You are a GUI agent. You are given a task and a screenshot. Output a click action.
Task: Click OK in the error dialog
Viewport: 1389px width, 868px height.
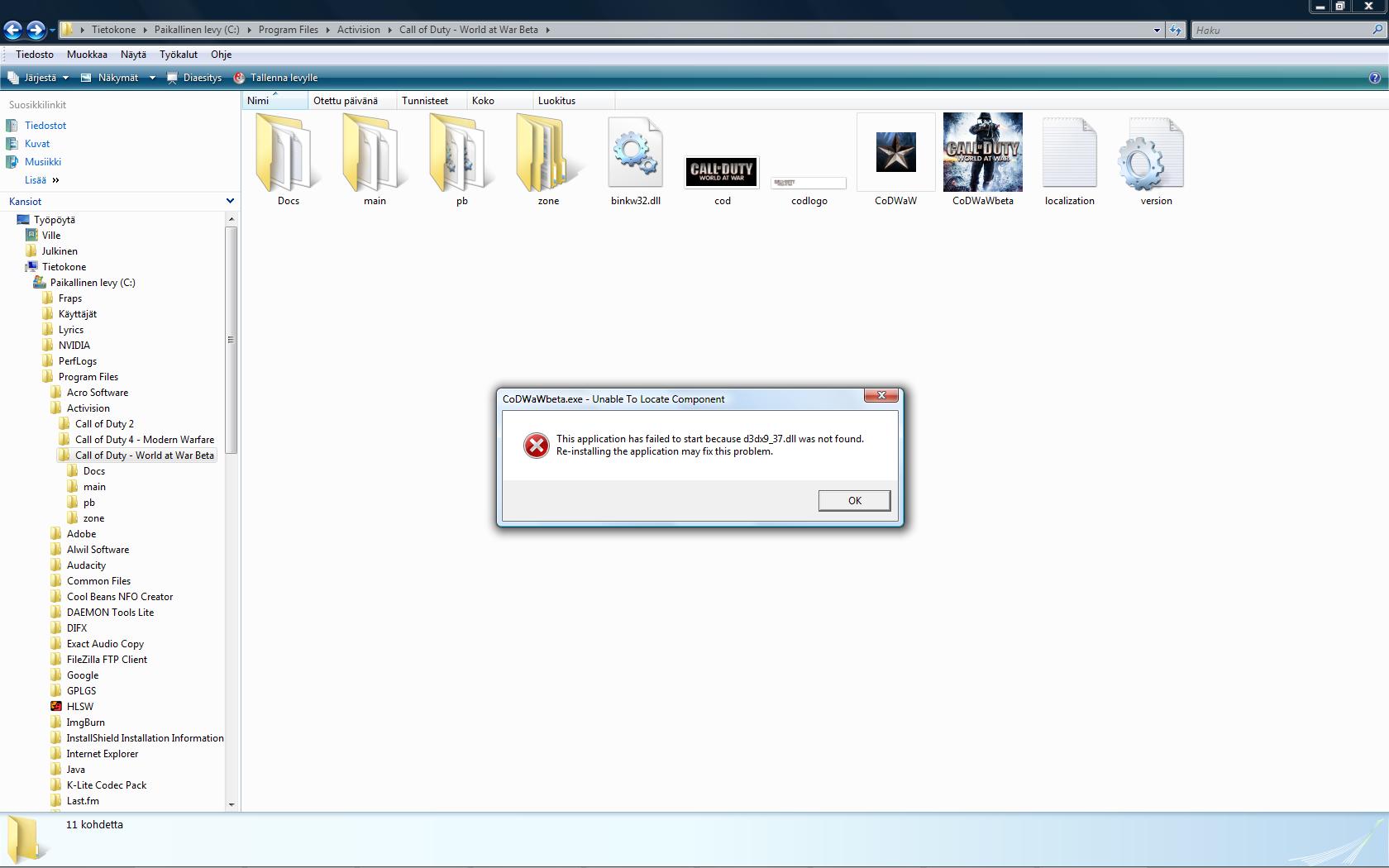click(x=854, y=500)
